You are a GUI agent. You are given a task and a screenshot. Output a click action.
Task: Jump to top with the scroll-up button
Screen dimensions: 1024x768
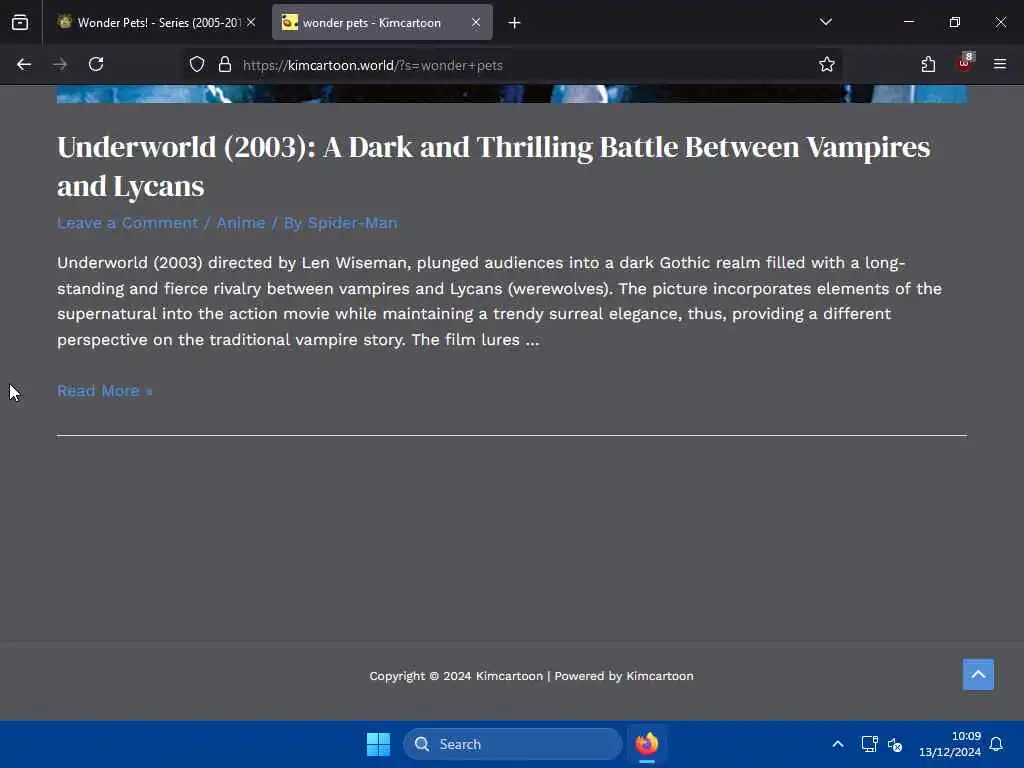(x=978, y=675)
